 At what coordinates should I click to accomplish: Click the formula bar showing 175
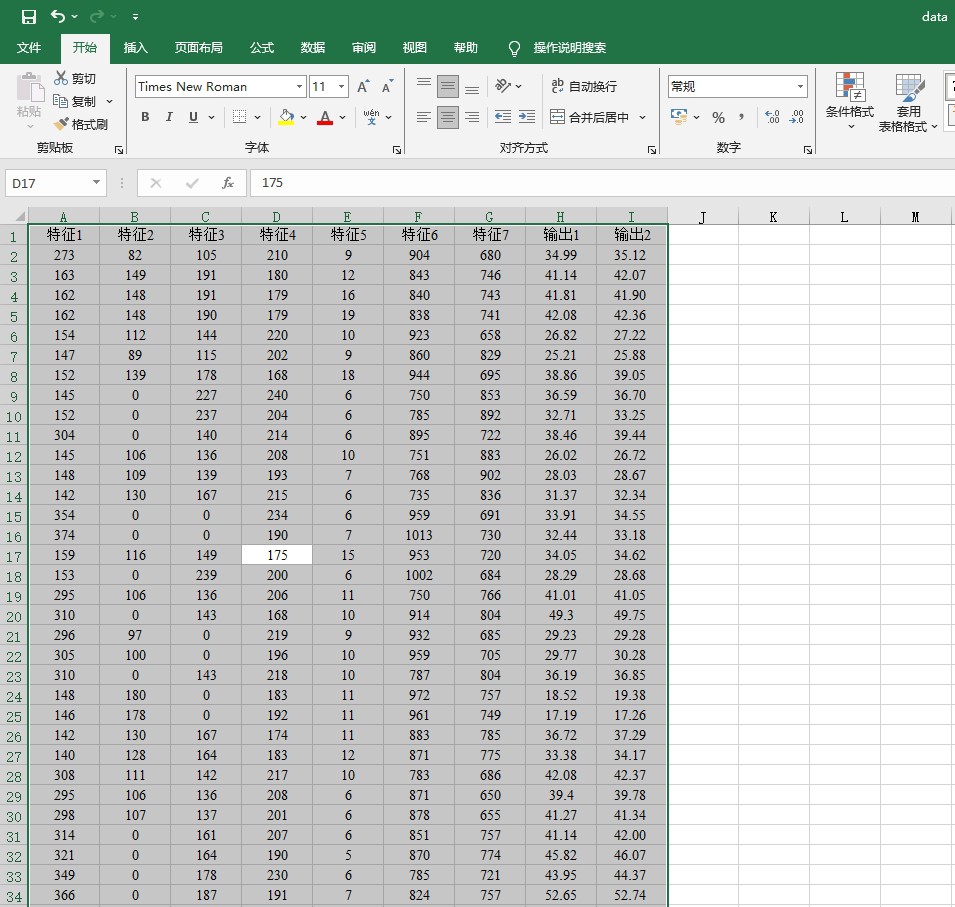602,183
